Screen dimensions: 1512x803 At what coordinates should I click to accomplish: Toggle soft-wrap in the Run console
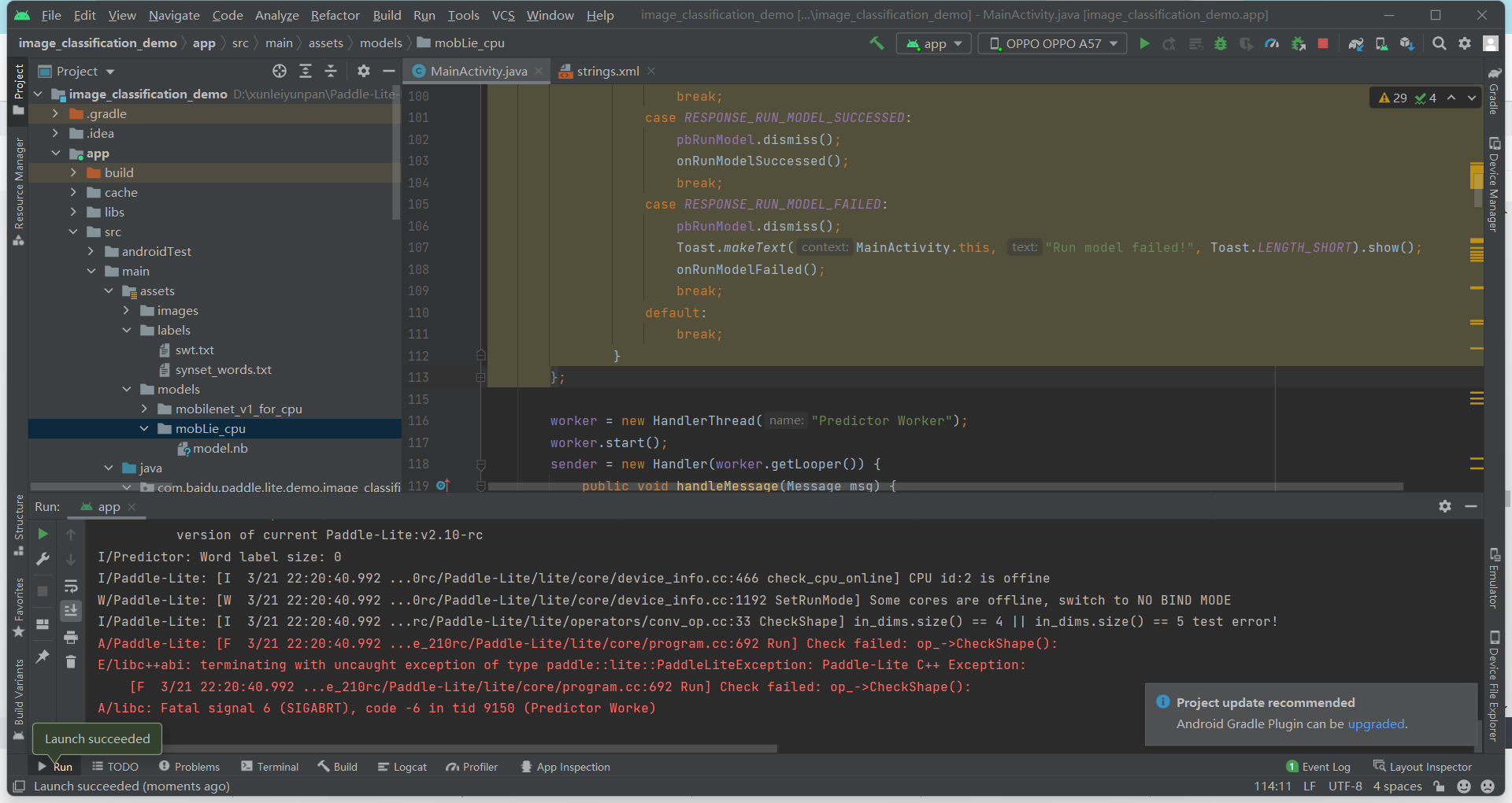(71, 586)
